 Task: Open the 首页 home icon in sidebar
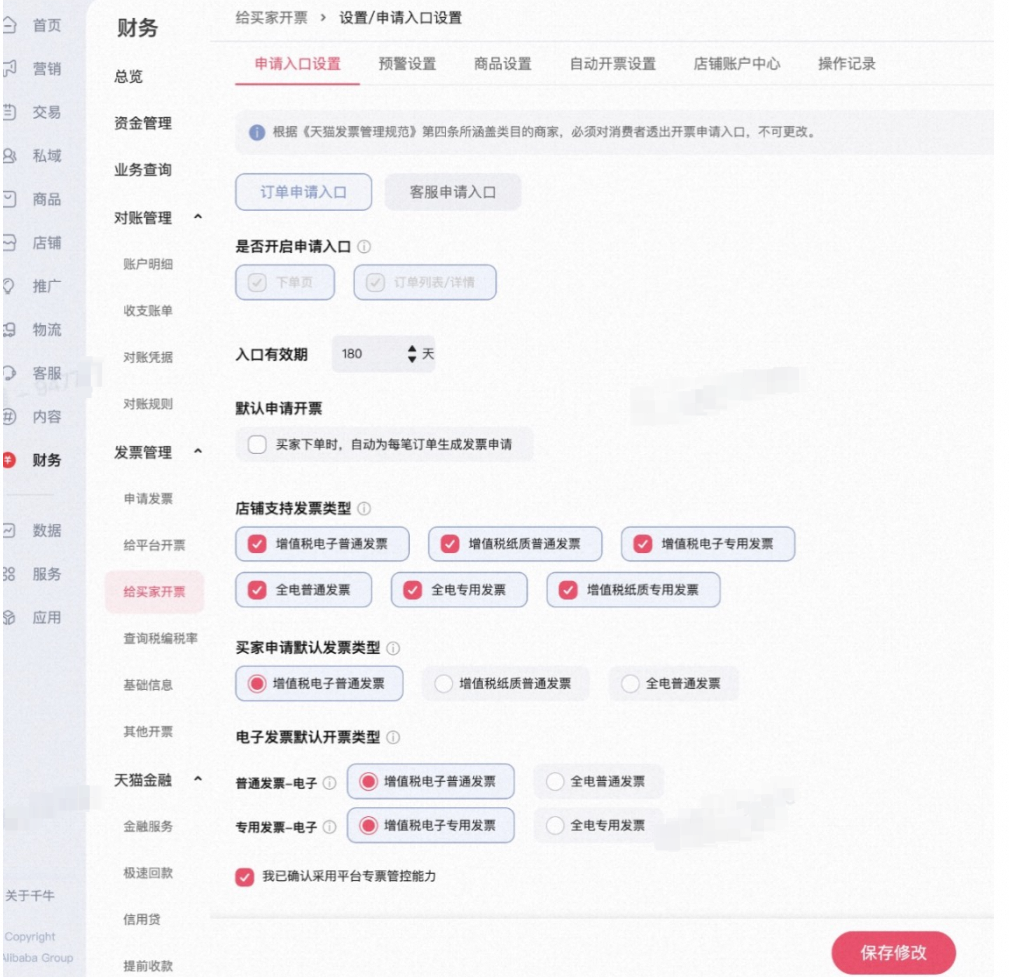[10, 25]
